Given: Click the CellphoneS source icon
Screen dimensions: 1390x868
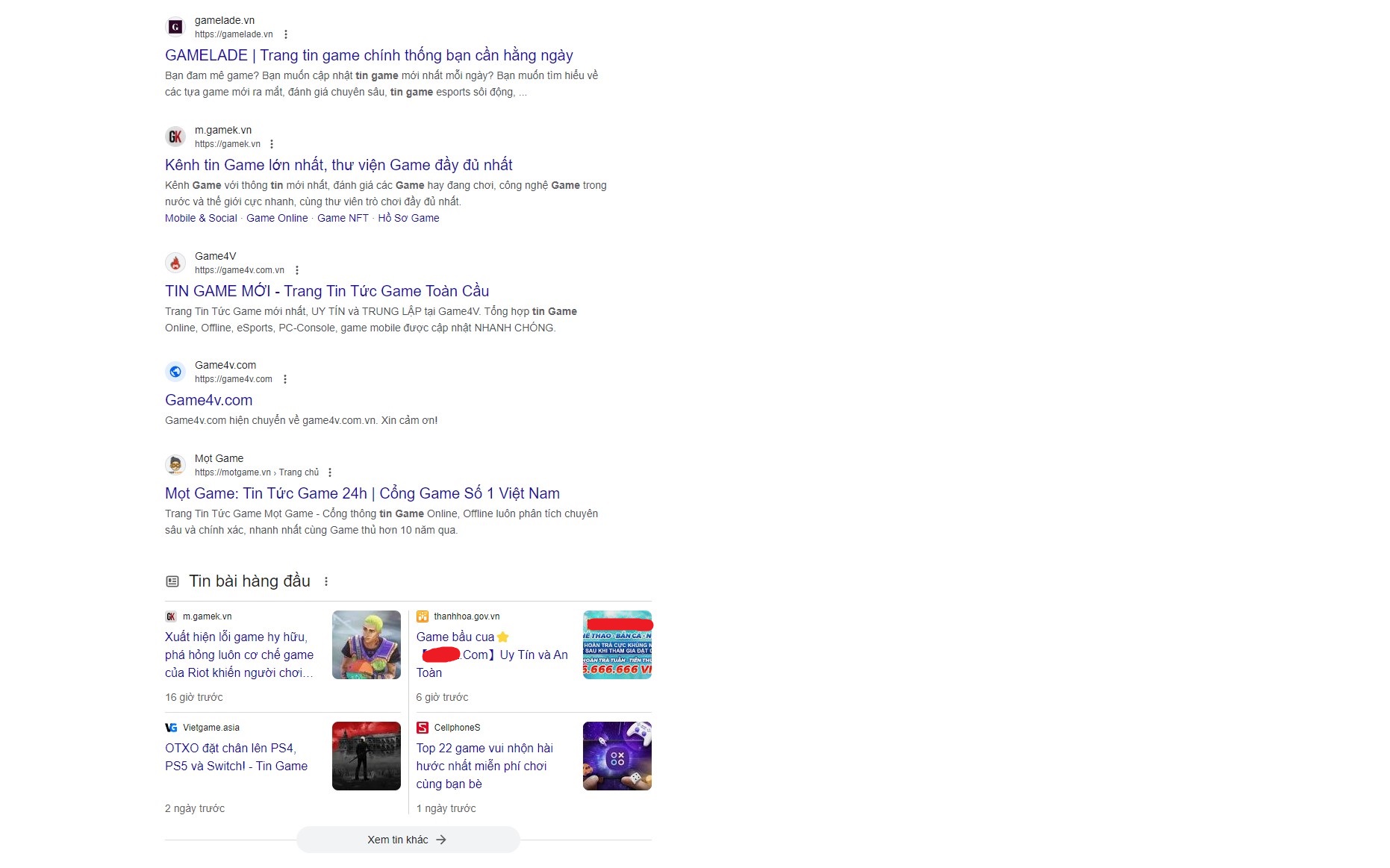Looking at the screenshot, I should click(423, 728).
